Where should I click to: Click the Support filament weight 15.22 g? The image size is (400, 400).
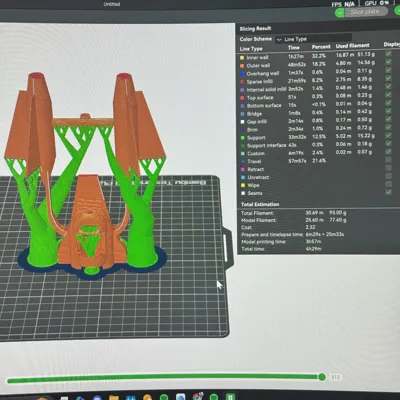click(x=366, y=136)
